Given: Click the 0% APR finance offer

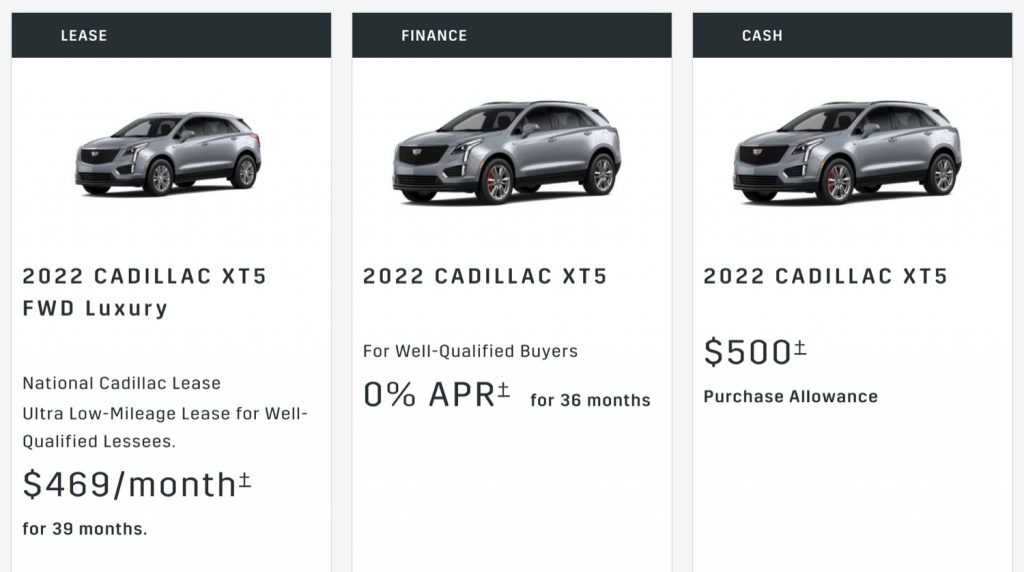Looking at the screenshot, I should point(429,394).
